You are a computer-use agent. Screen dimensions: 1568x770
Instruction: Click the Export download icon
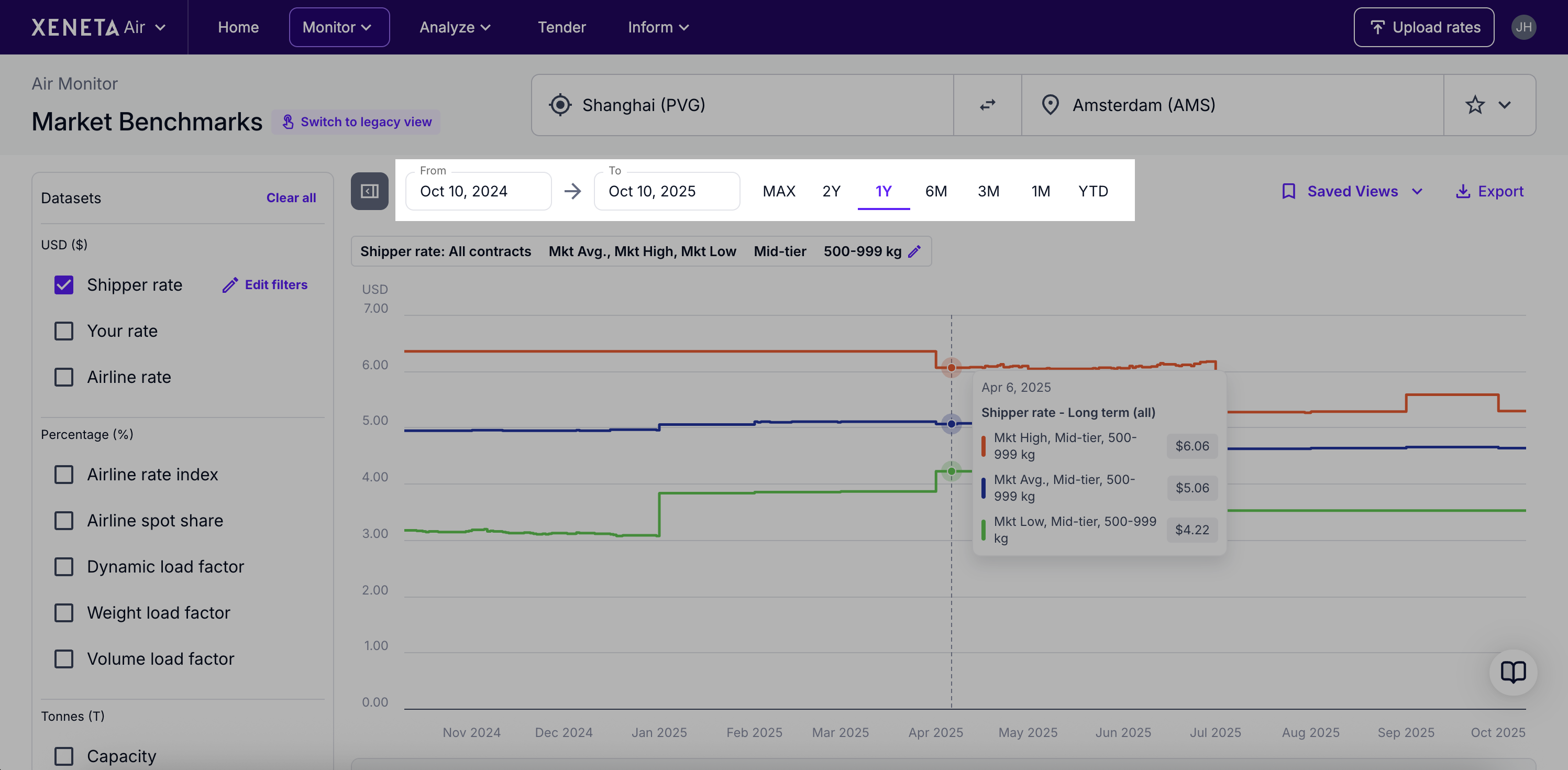pos(1462,191)
